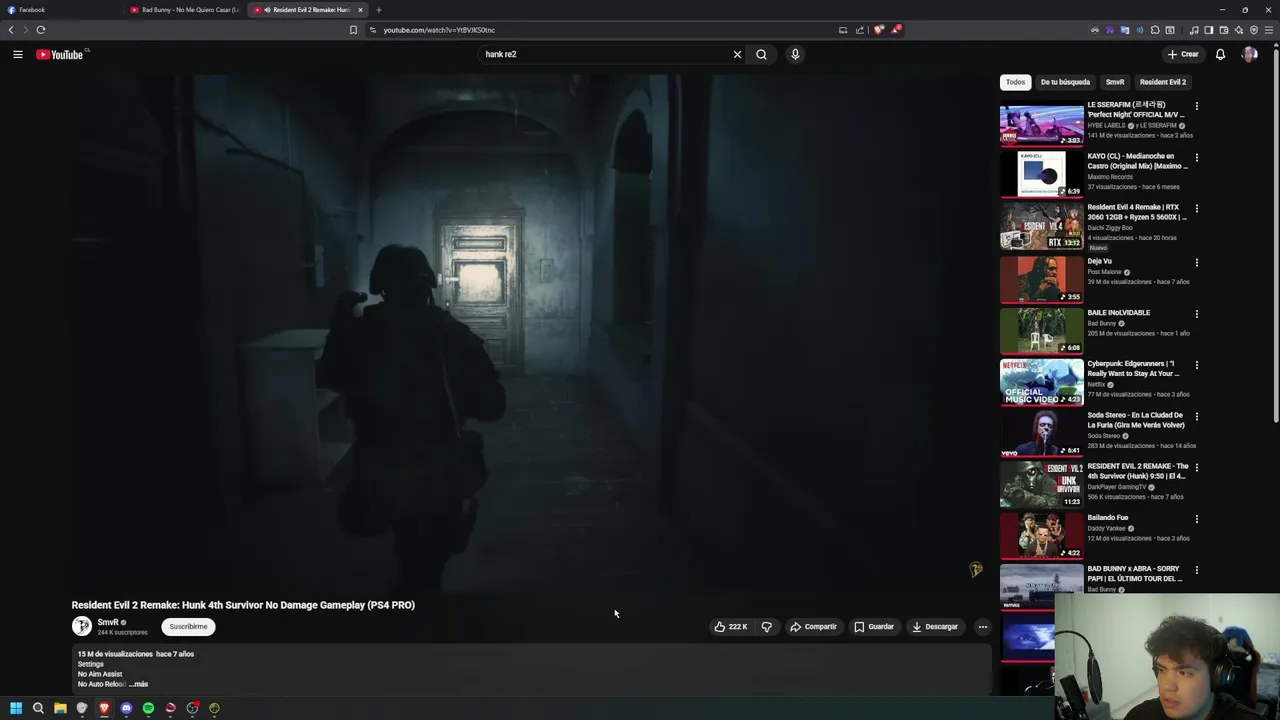Select the Resident Evil 2 chip
Screen dimensions: 1280x720
[1163, 82]
